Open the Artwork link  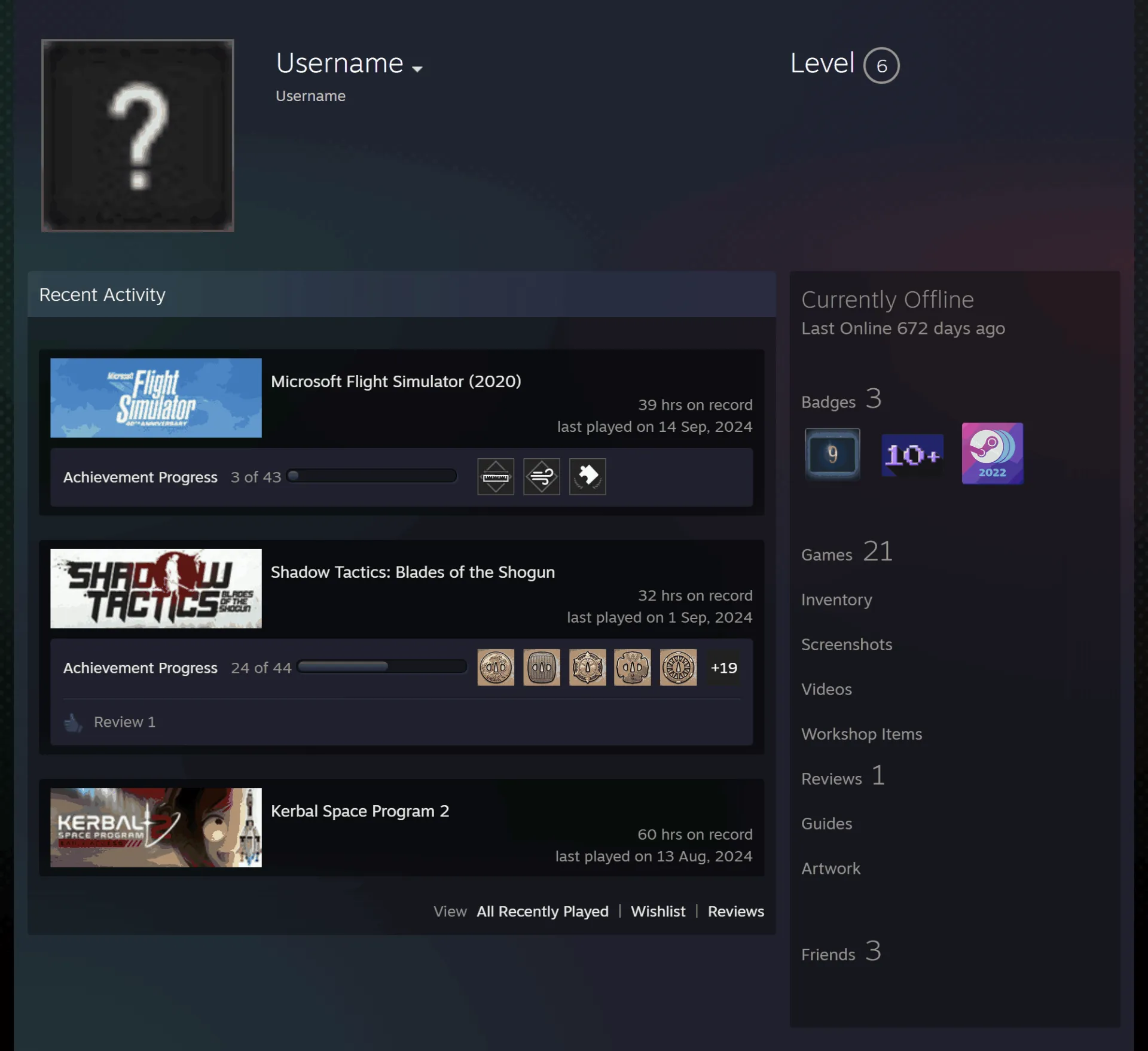831,869
